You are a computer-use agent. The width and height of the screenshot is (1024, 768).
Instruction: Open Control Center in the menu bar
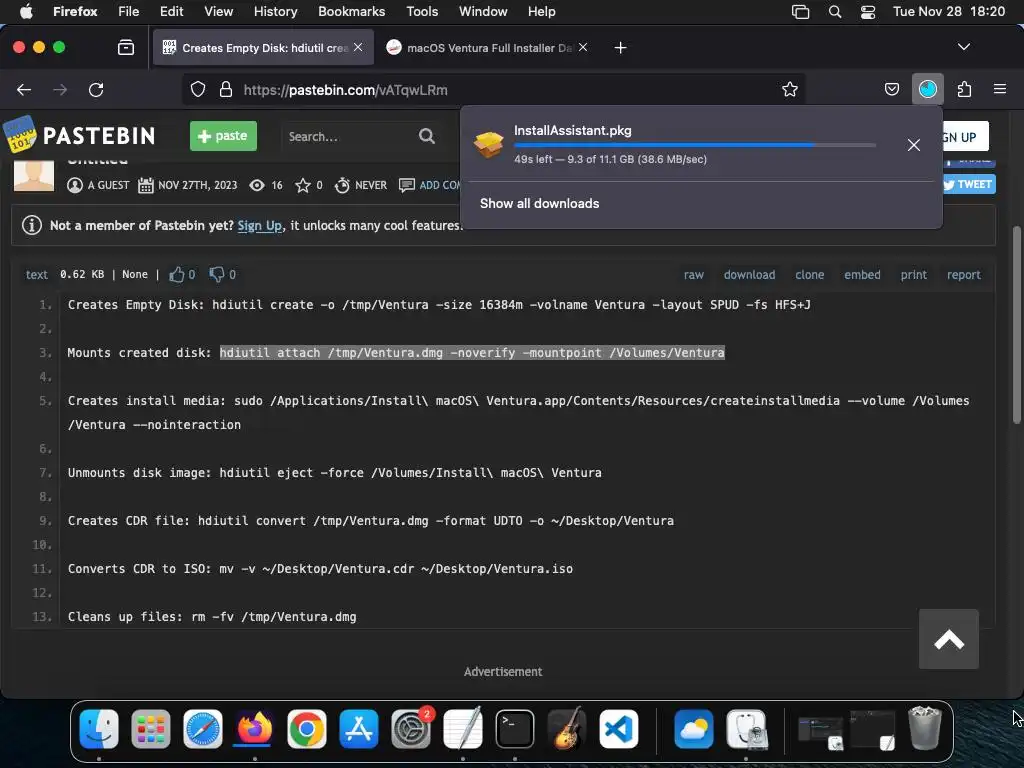(x=868, y=11)
